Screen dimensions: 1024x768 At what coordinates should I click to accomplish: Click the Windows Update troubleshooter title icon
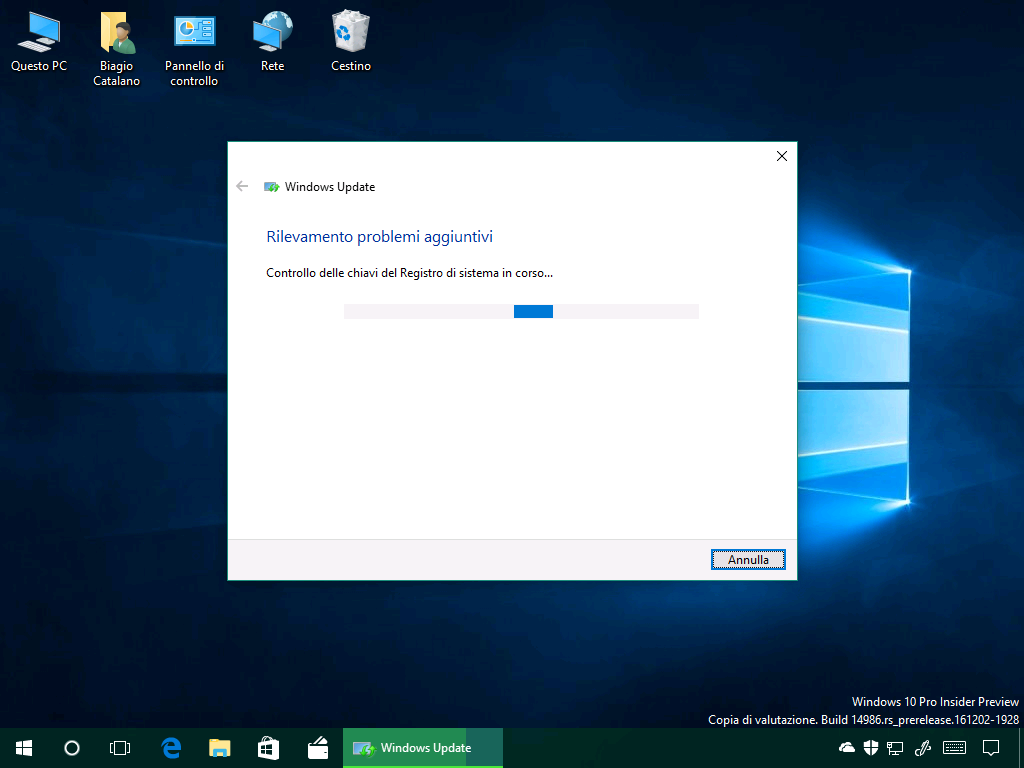click(272, 187)
